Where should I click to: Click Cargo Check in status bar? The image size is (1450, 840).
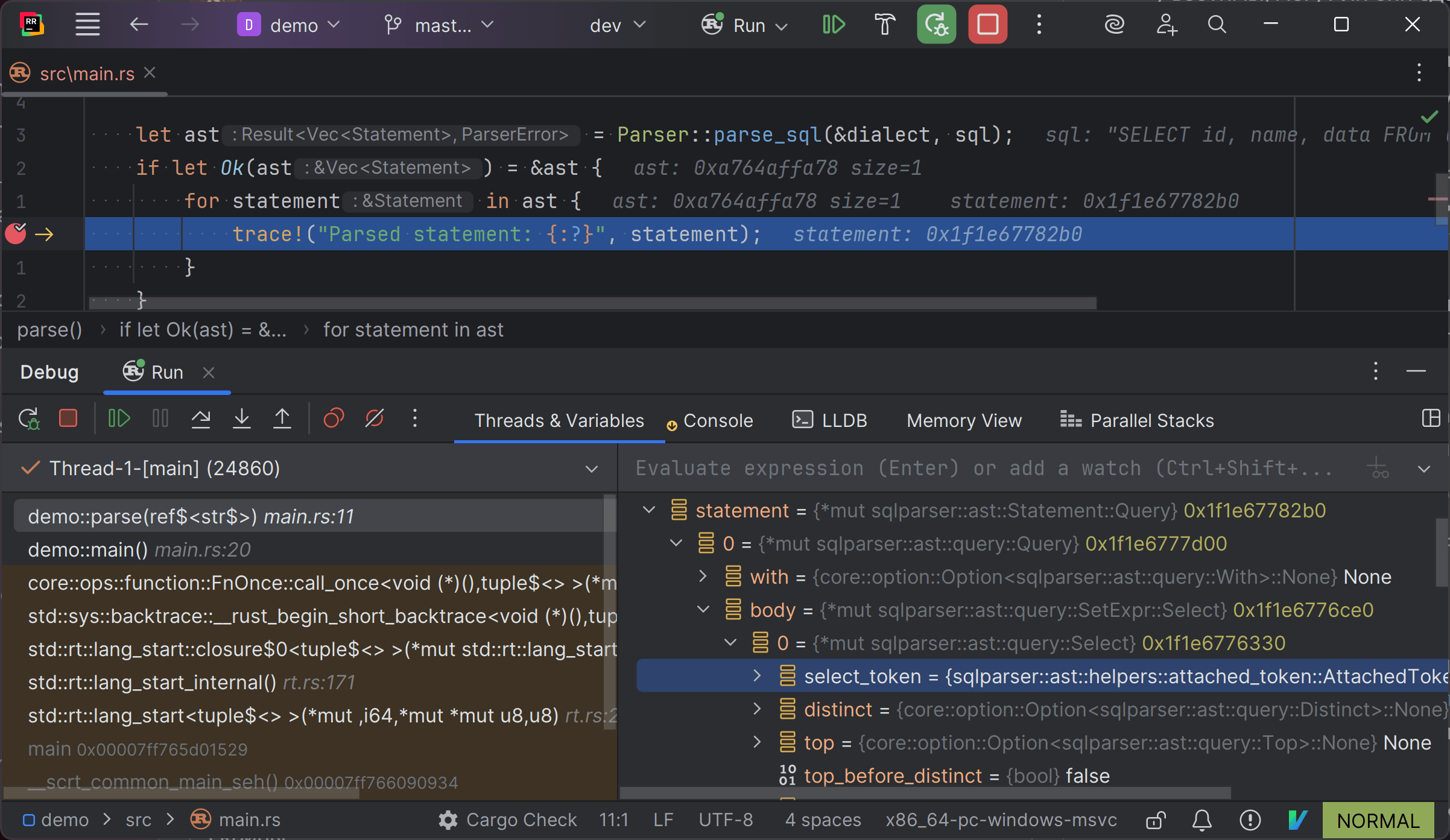508,820
